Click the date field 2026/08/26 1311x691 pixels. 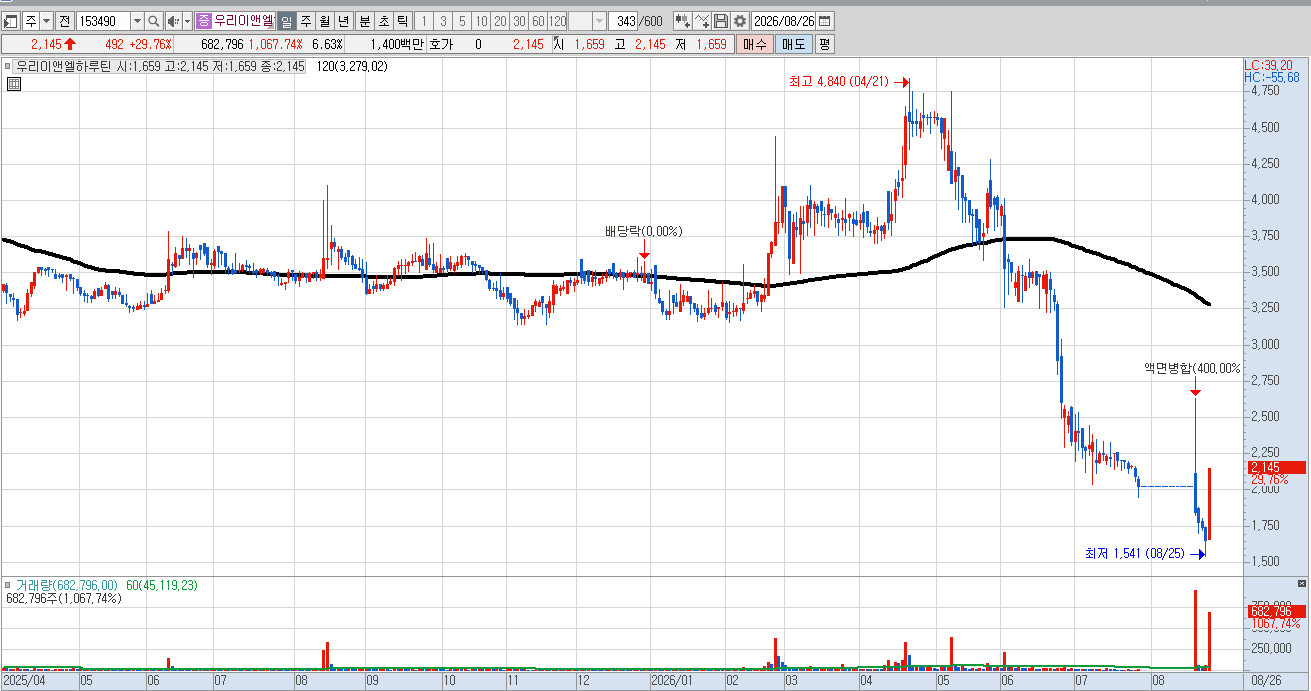[x=785, y=21]
